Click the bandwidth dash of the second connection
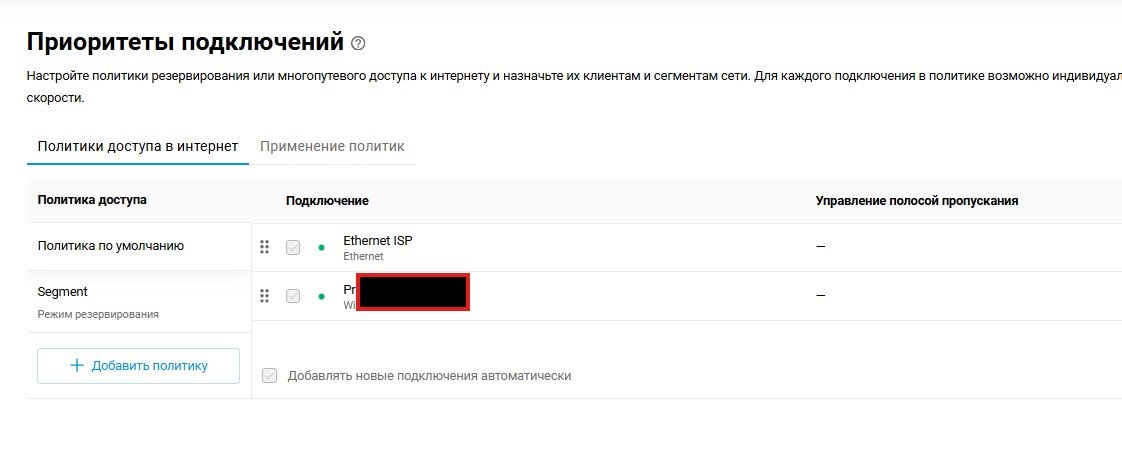 pyautogui.click(x=820, y=296)
